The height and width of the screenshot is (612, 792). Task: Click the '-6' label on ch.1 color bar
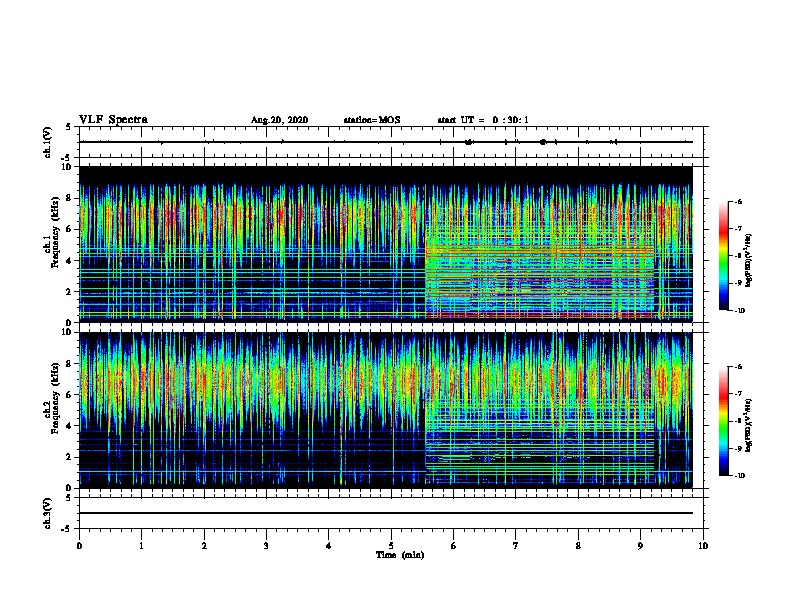(738, 201)
